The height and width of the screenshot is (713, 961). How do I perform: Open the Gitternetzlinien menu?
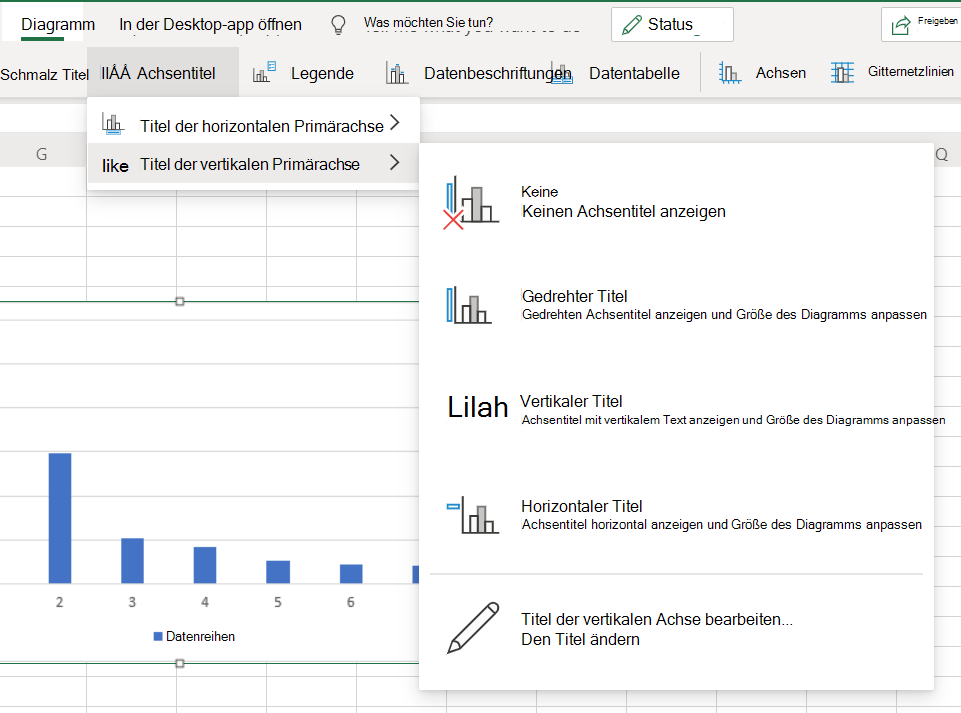[x=910, y=72]
